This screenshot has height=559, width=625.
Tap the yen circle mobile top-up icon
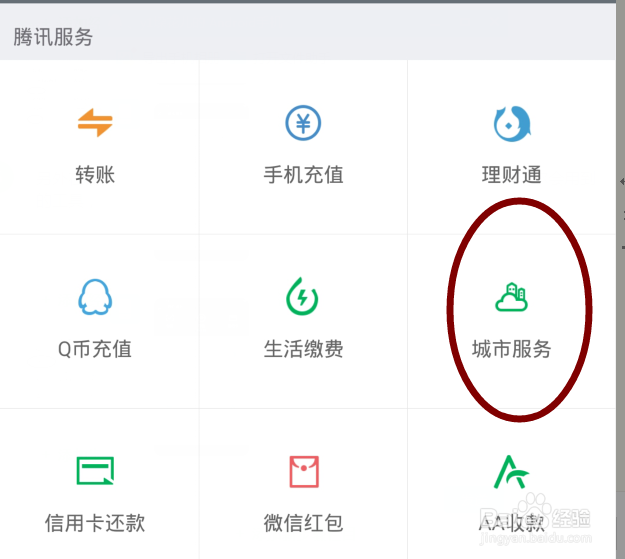[303, 123]
